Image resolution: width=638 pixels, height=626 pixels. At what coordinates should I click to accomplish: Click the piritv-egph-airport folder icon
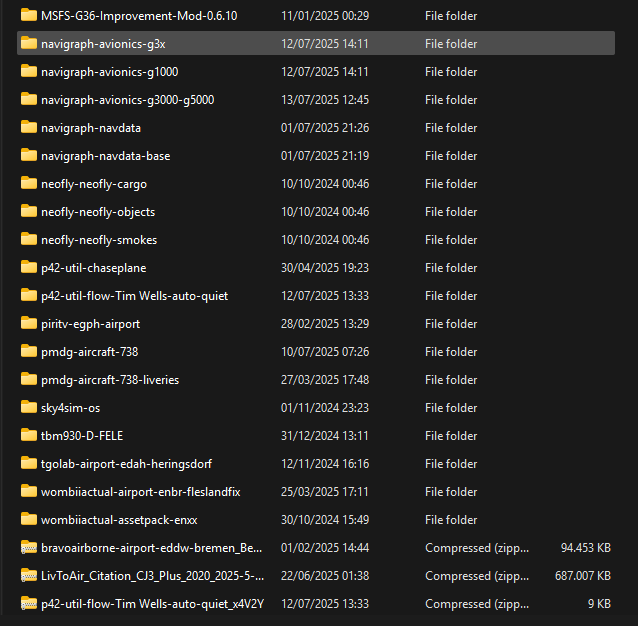click(28, 323)
